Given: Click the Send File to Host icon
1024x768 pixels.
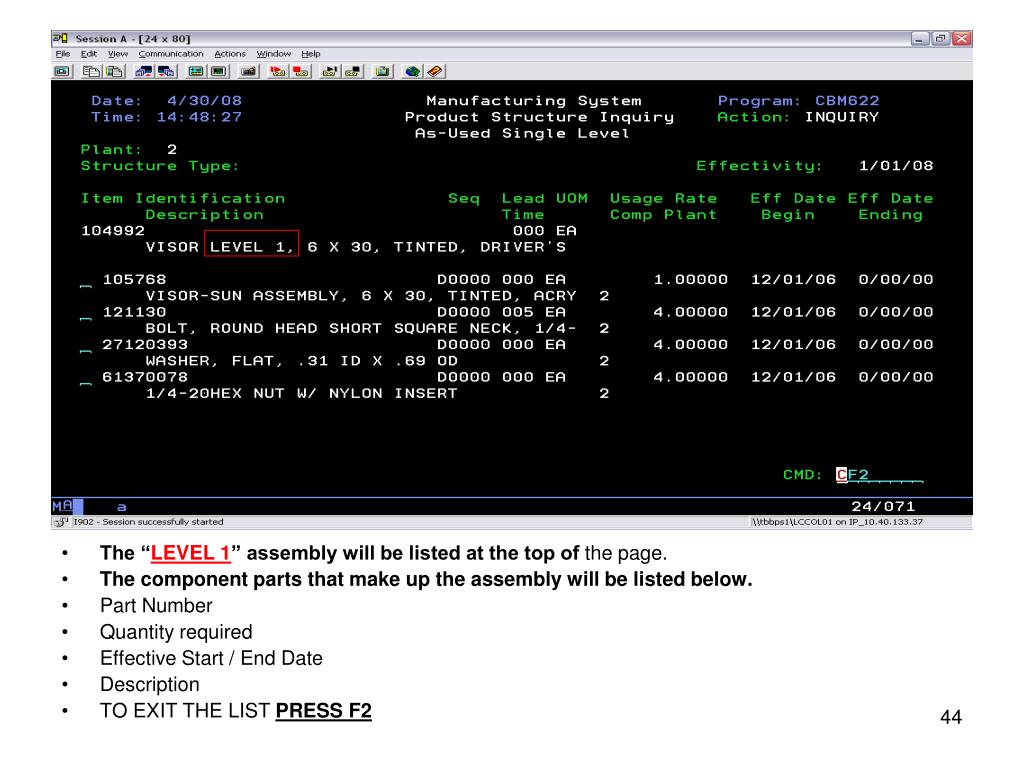Looking at the screenshot, I should pyautogui.click(x=143, y=71).
